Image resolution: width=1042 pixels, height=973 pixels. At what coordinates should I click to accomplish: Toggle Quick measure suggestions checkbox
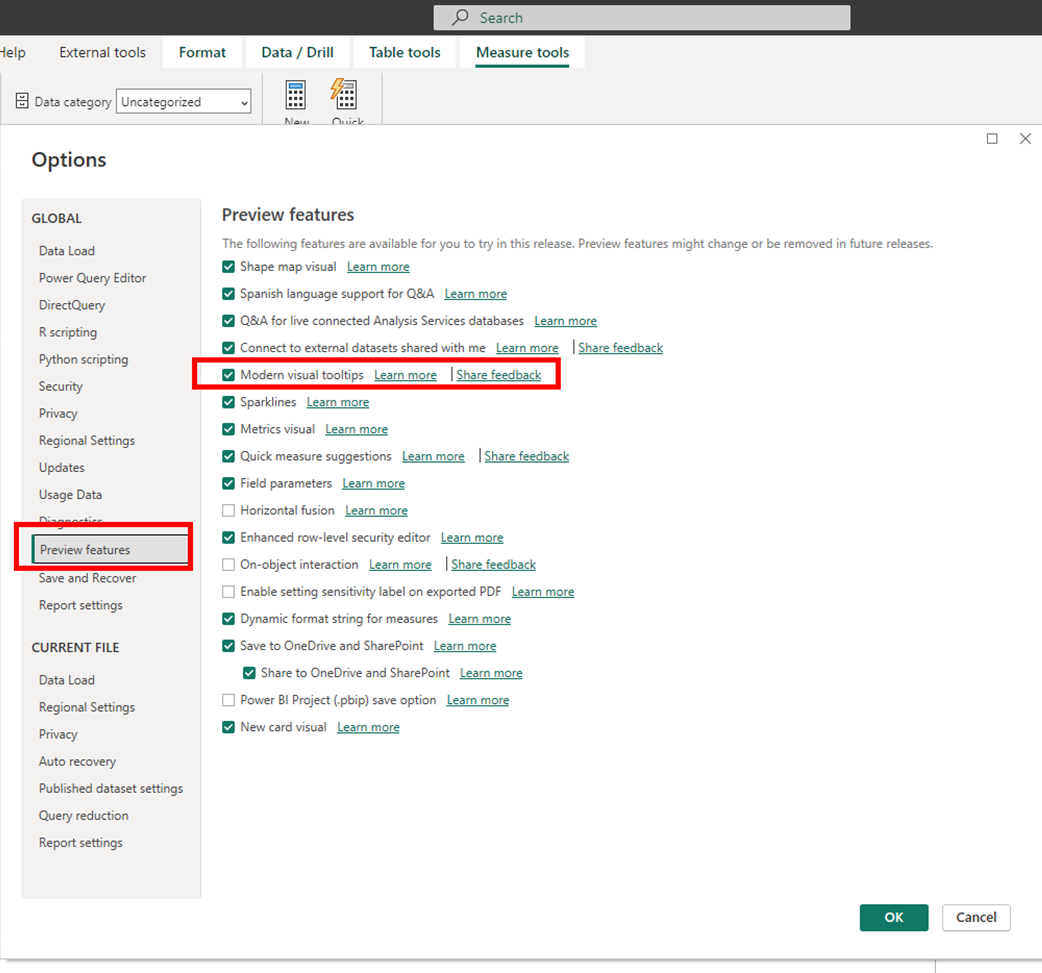pyautogui.click(x=229, y=457)
